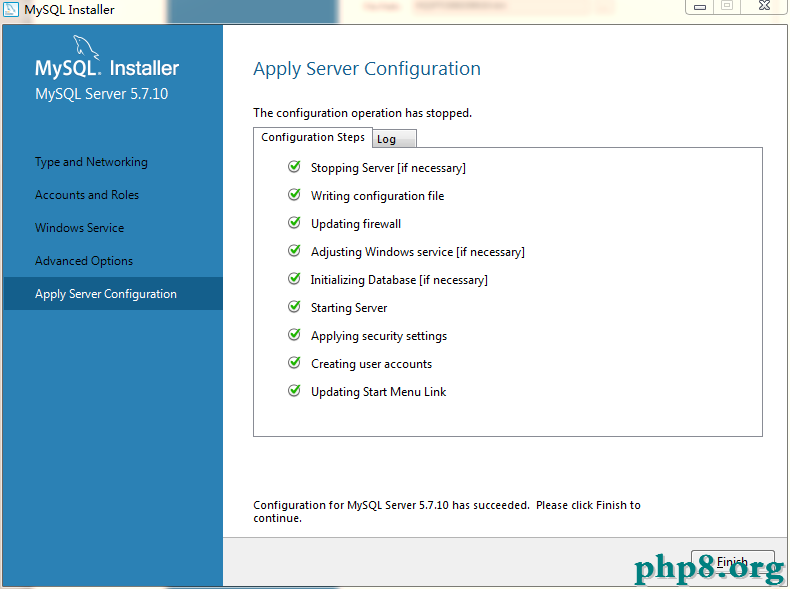Go to Accounts and Roles step

click(87, 195)
